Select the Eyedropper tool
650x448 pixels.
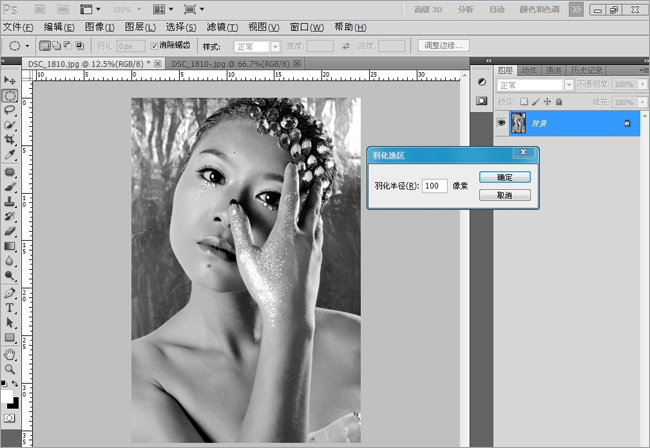[x=10, y=154]
